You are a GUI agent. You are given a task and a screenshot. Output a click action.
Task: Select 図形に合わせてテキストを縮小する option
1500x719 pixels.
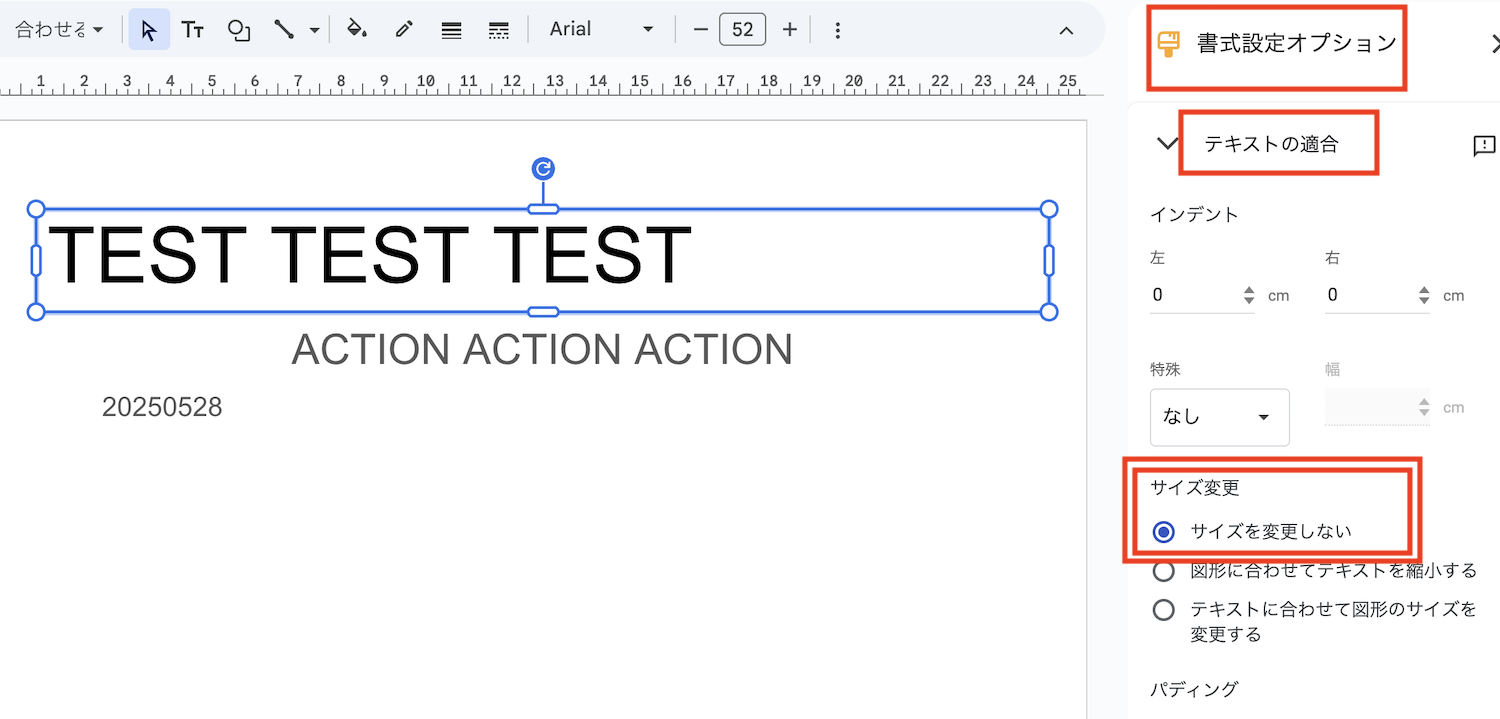coord(1163,571)
